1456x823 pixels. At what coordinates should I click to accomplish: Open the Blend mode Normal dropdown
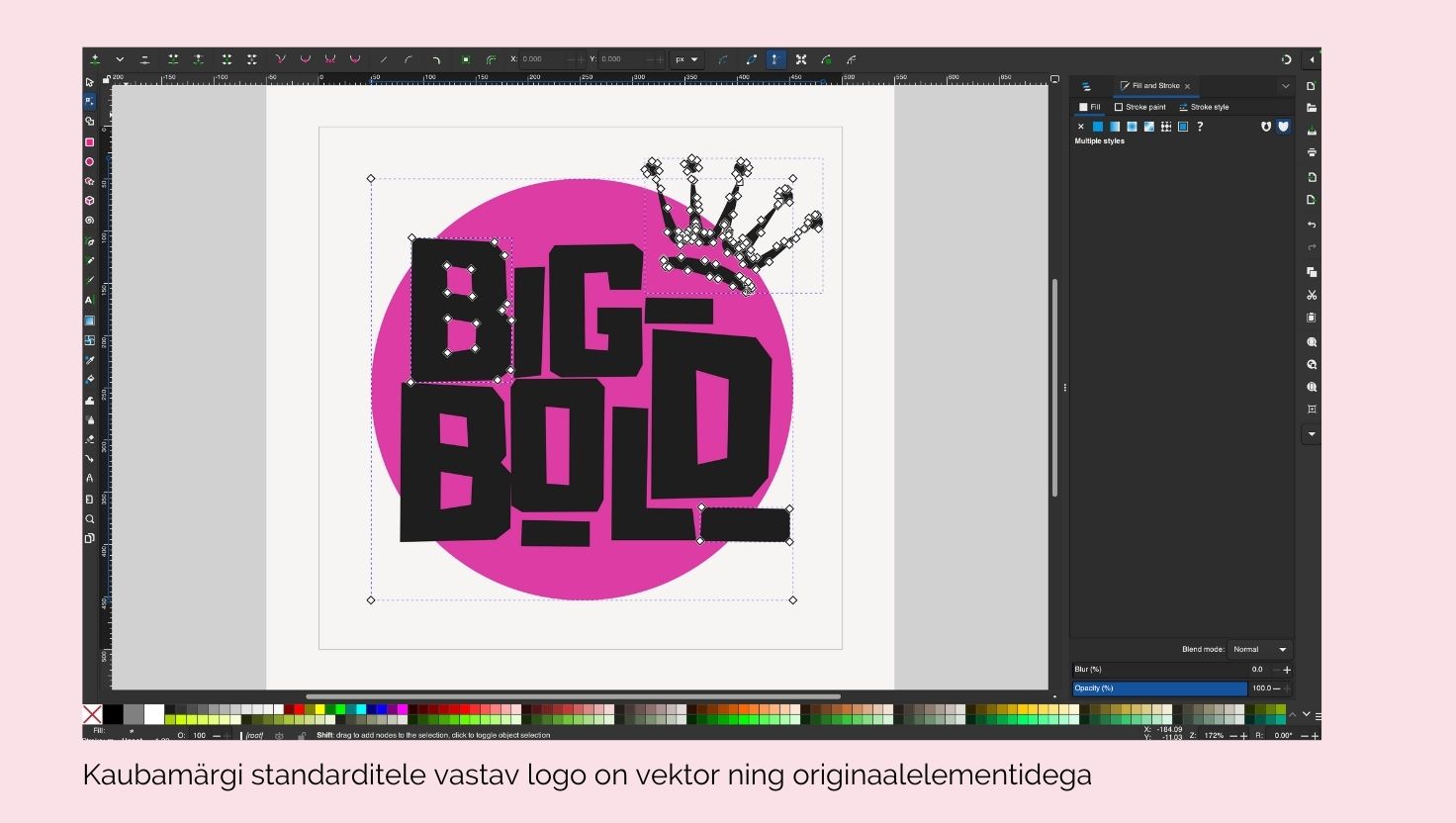click(x=1259, y=649)
